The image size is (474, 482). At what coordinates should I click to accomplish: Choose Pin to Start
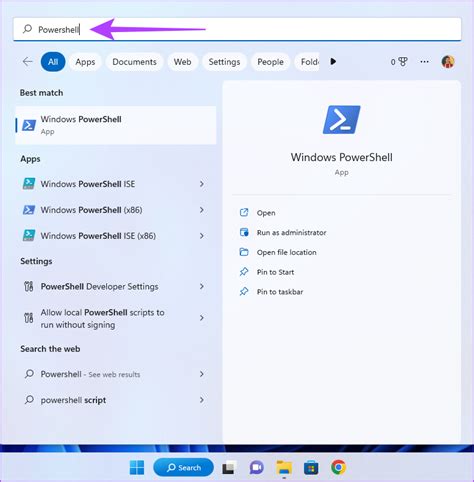pos(275,272)
